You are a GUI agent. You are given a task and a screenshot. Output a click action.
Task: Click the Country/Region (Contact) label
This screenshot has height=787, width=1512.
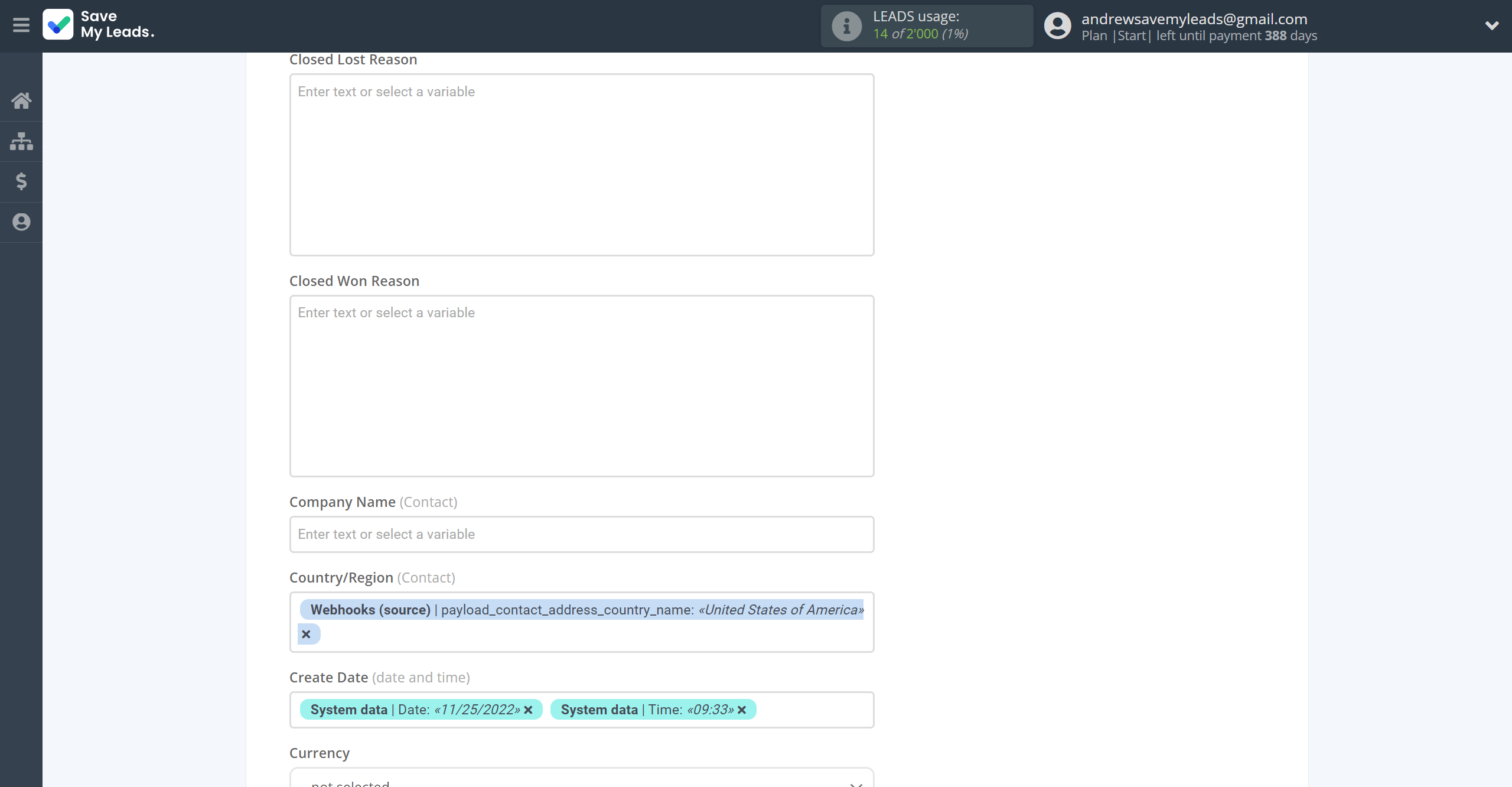point(372,578)
